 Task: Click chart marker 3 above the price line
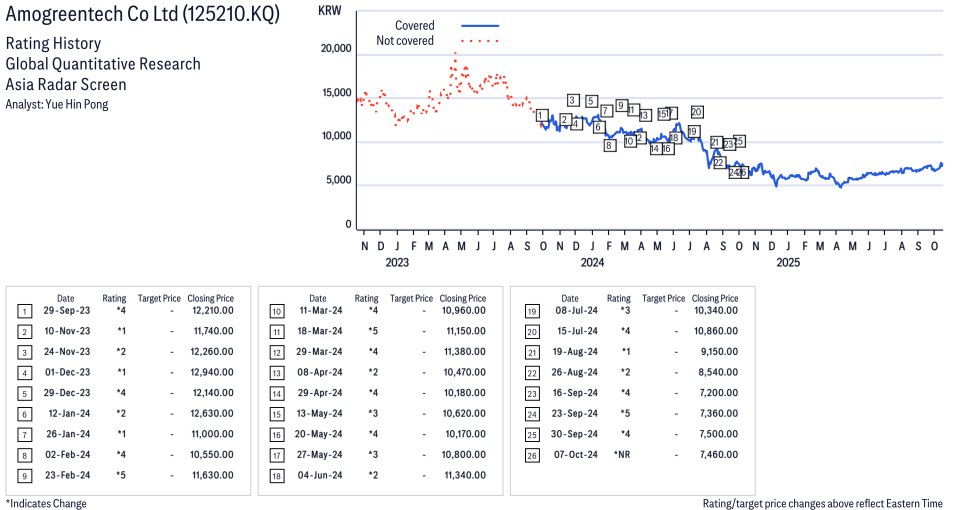[573, 100]
